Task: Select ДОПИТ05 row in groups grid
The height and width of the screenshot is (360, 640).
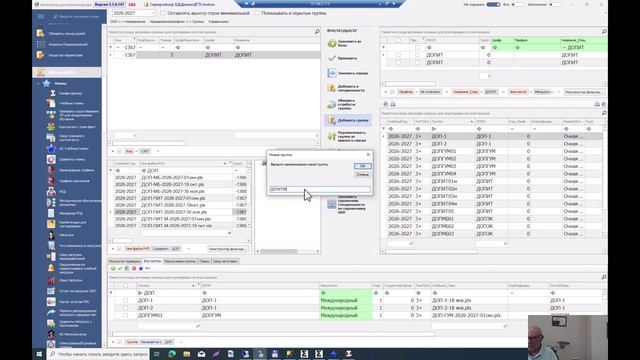Action: [494, 211]
